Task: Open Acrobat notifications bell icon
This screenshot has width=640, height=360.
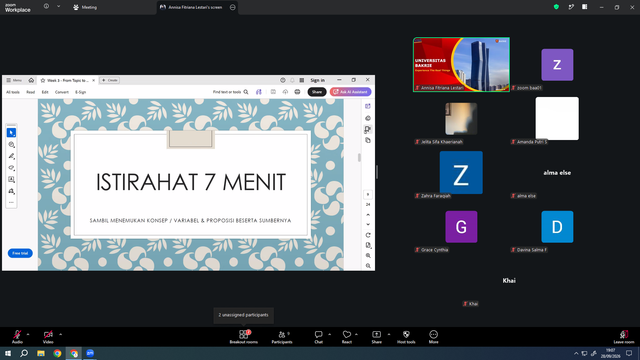Action: [x=292, y=80]
